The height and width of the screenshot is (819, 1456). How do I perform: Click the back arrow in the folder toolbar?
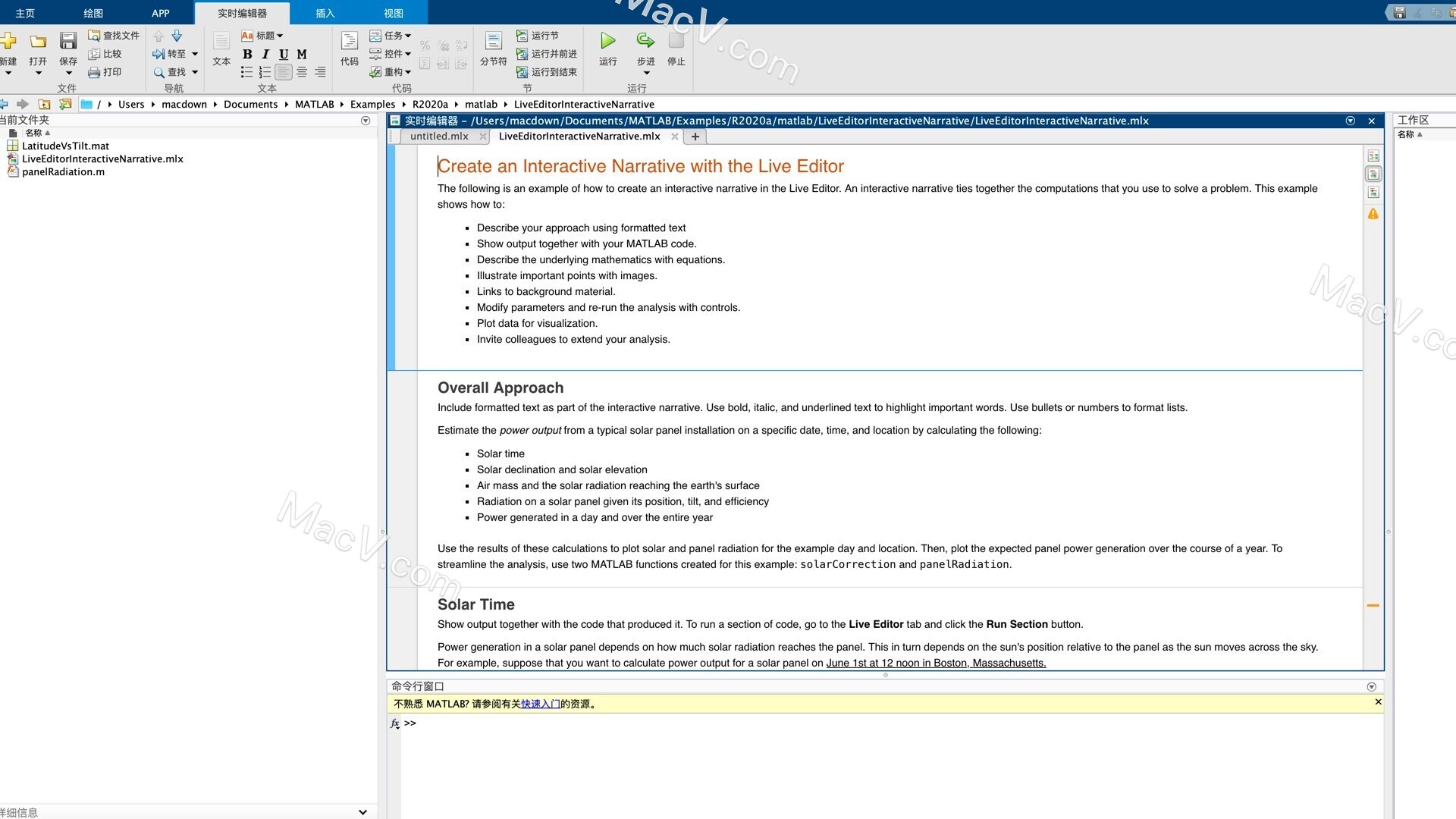click(4, 104)
